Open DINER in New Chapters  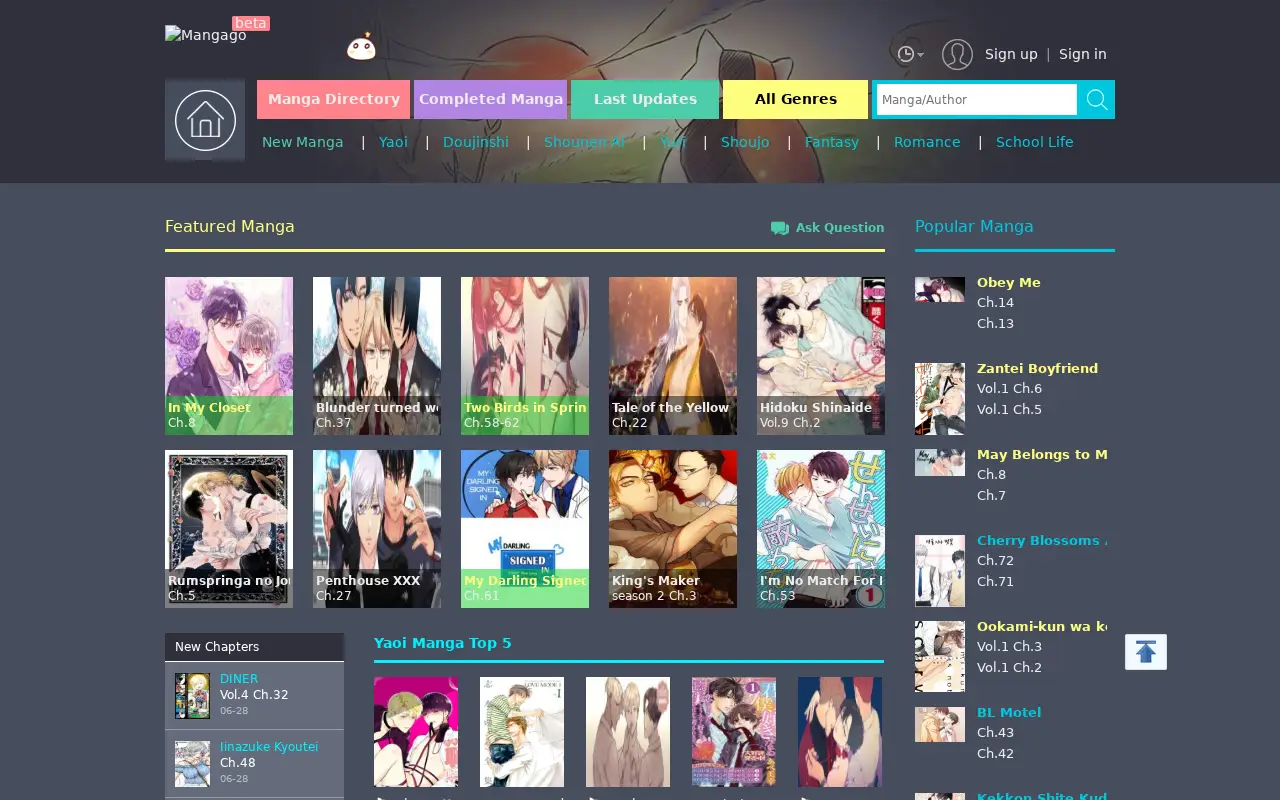239,679
